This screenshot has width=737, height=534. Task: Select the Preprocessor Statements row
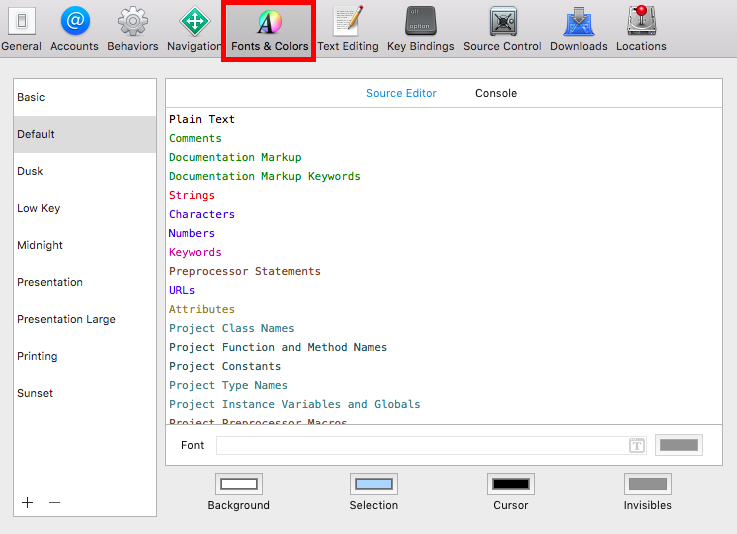point(444,271)
